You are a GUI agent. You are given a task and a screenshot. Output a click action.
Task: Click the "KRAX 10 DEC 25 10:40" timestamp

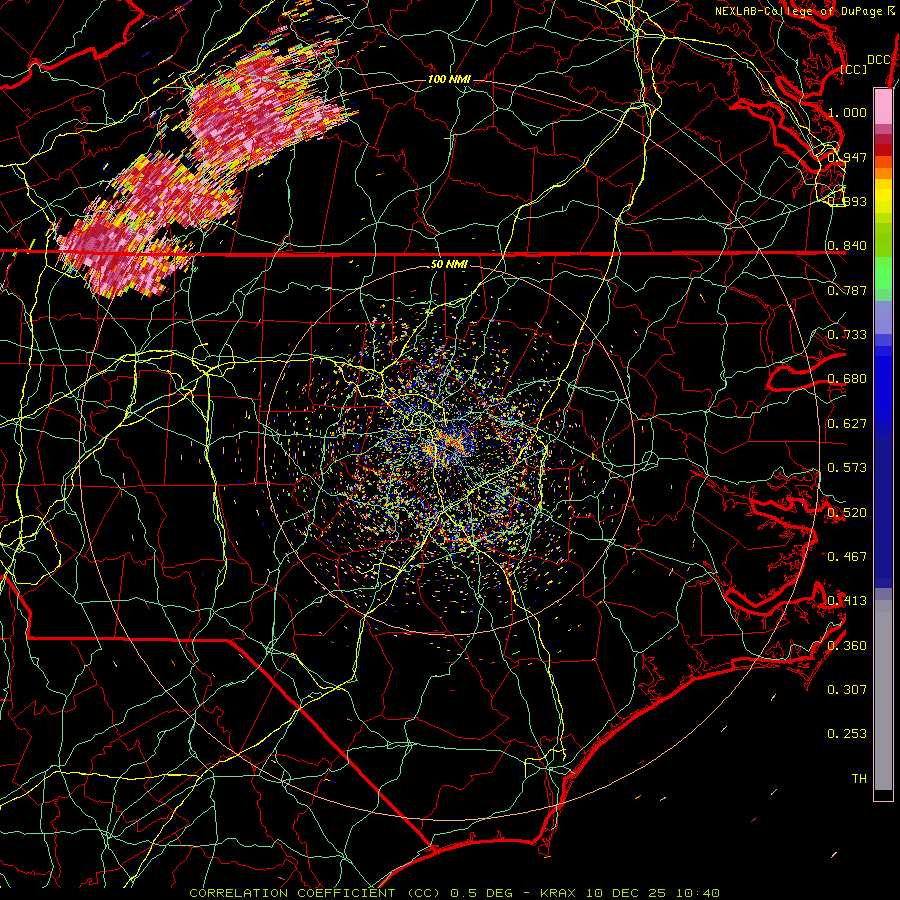click(630, 893)
